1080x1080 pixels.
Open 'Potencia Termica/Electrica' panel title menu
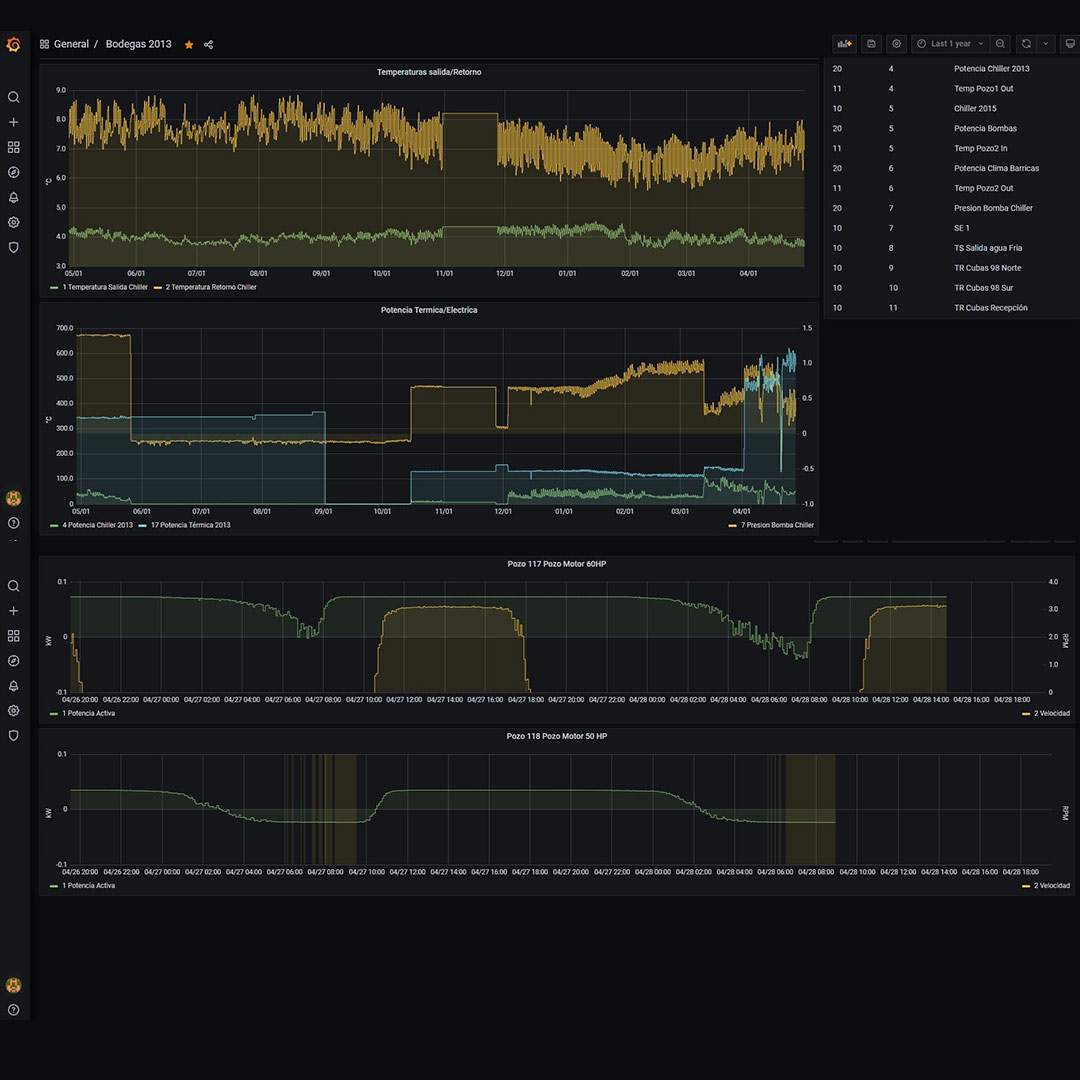[x=428, y=310]
